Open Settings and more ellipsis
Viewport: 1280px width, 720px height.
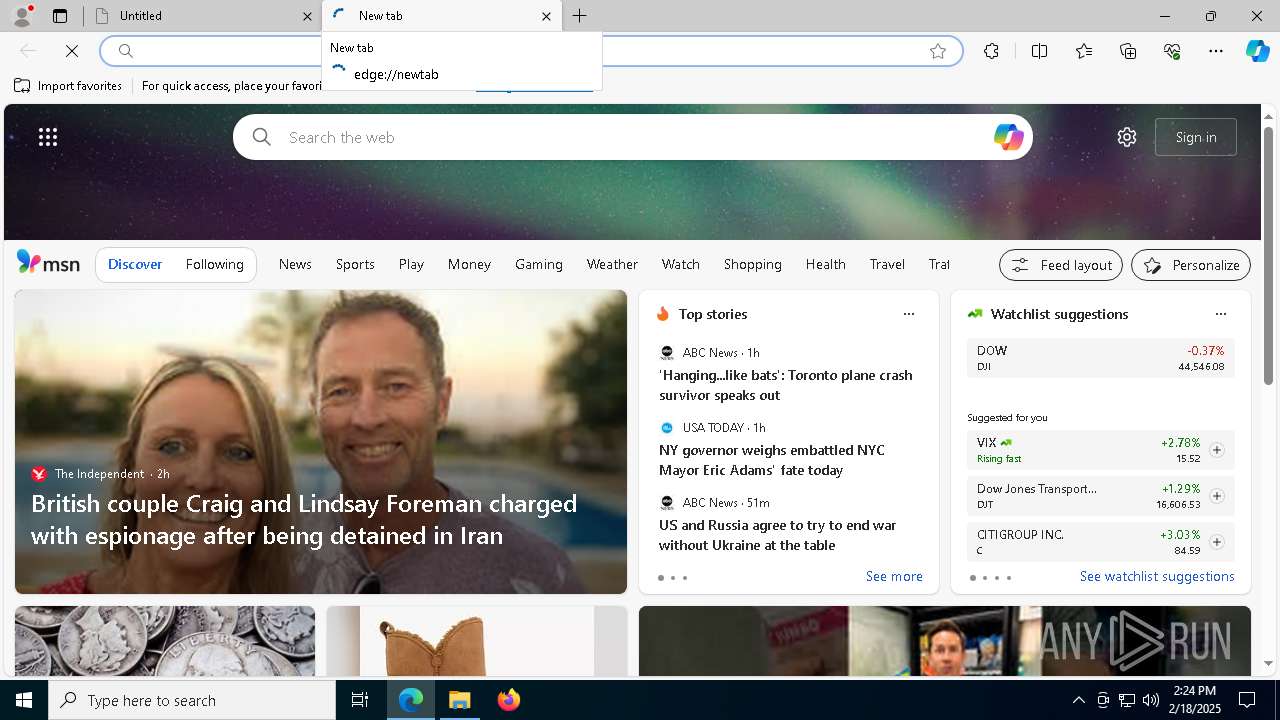click(1216, 51)
